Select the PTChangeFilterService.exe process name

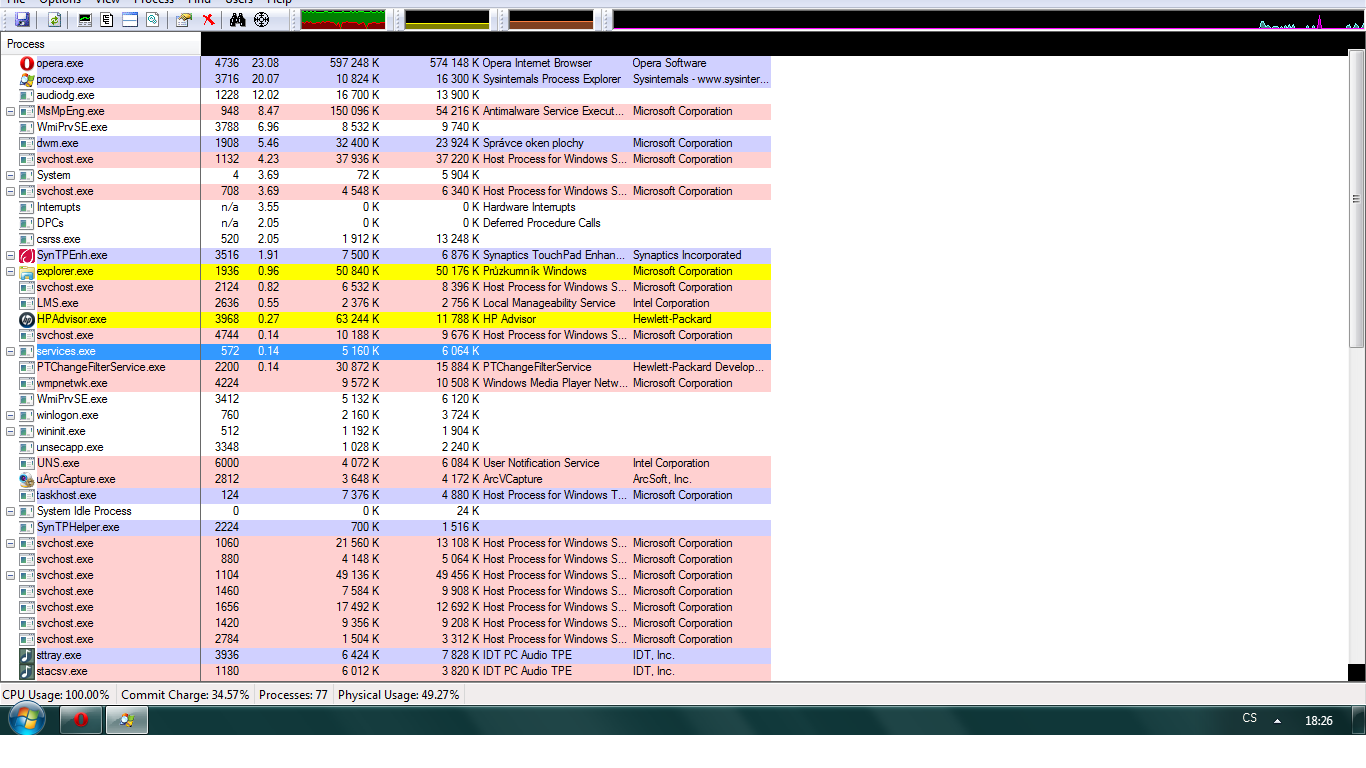coord(101,367)
